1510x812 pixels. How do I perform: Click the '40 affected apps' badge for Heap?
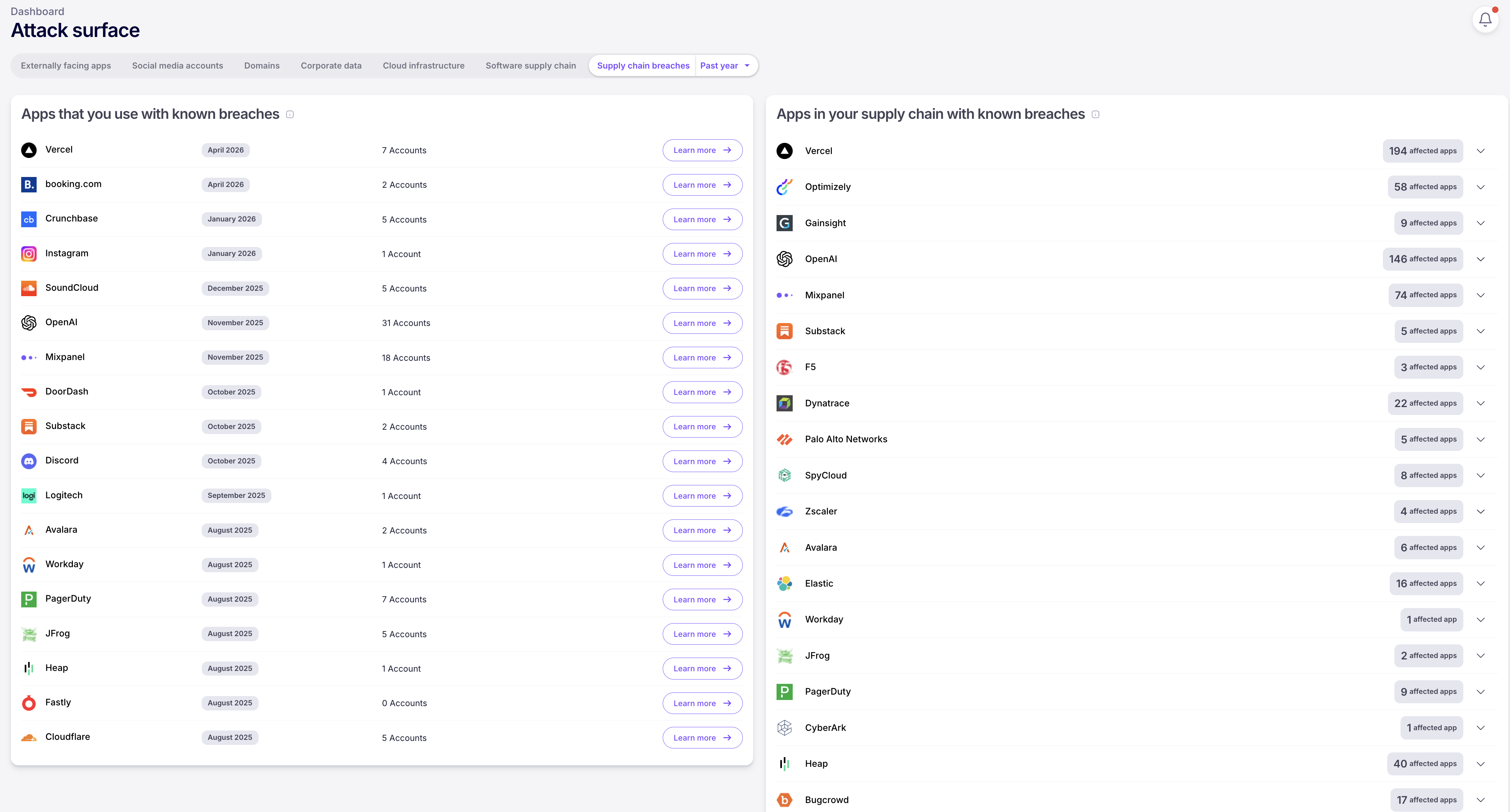[1425, 763]
